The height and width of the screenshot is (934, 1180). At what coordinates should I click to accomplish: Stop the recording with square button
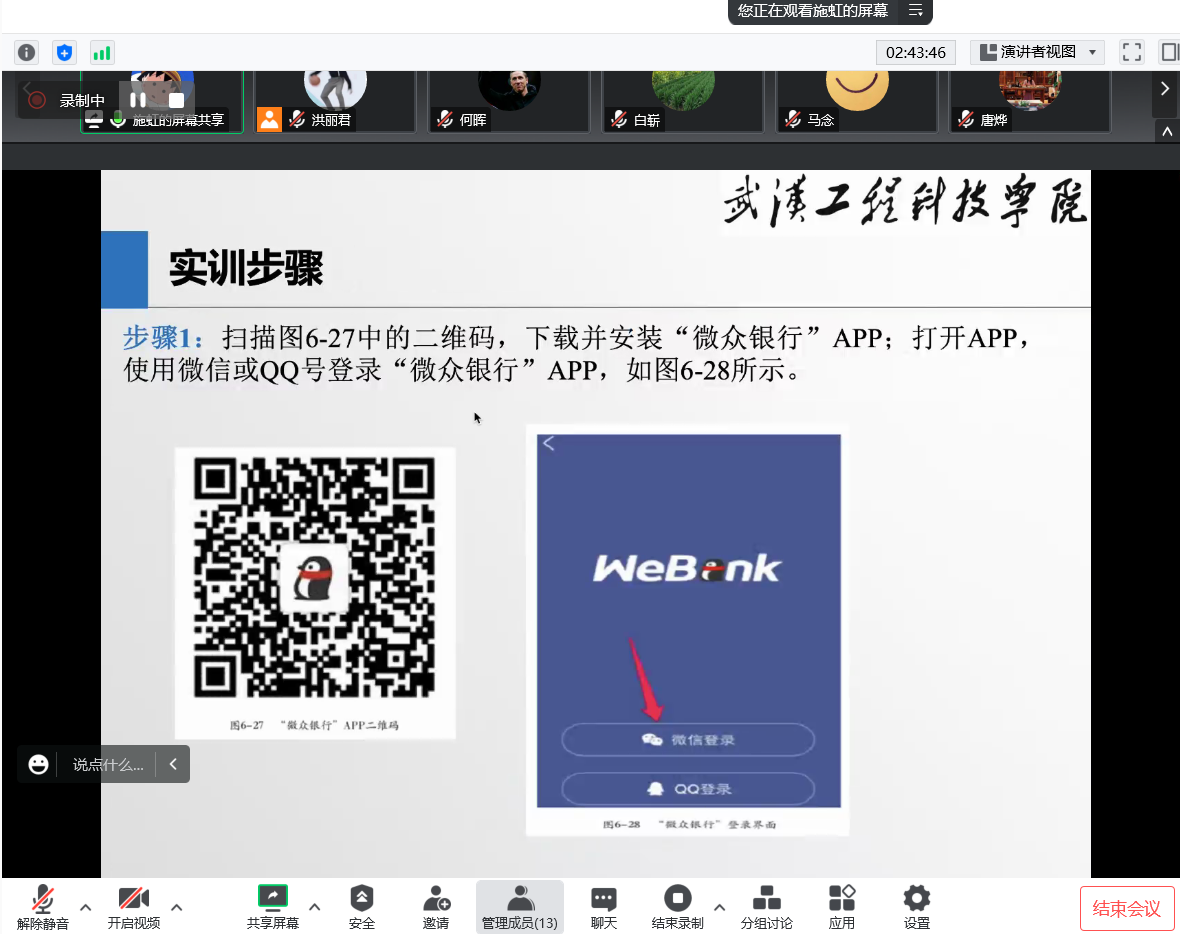coord(176,100)
